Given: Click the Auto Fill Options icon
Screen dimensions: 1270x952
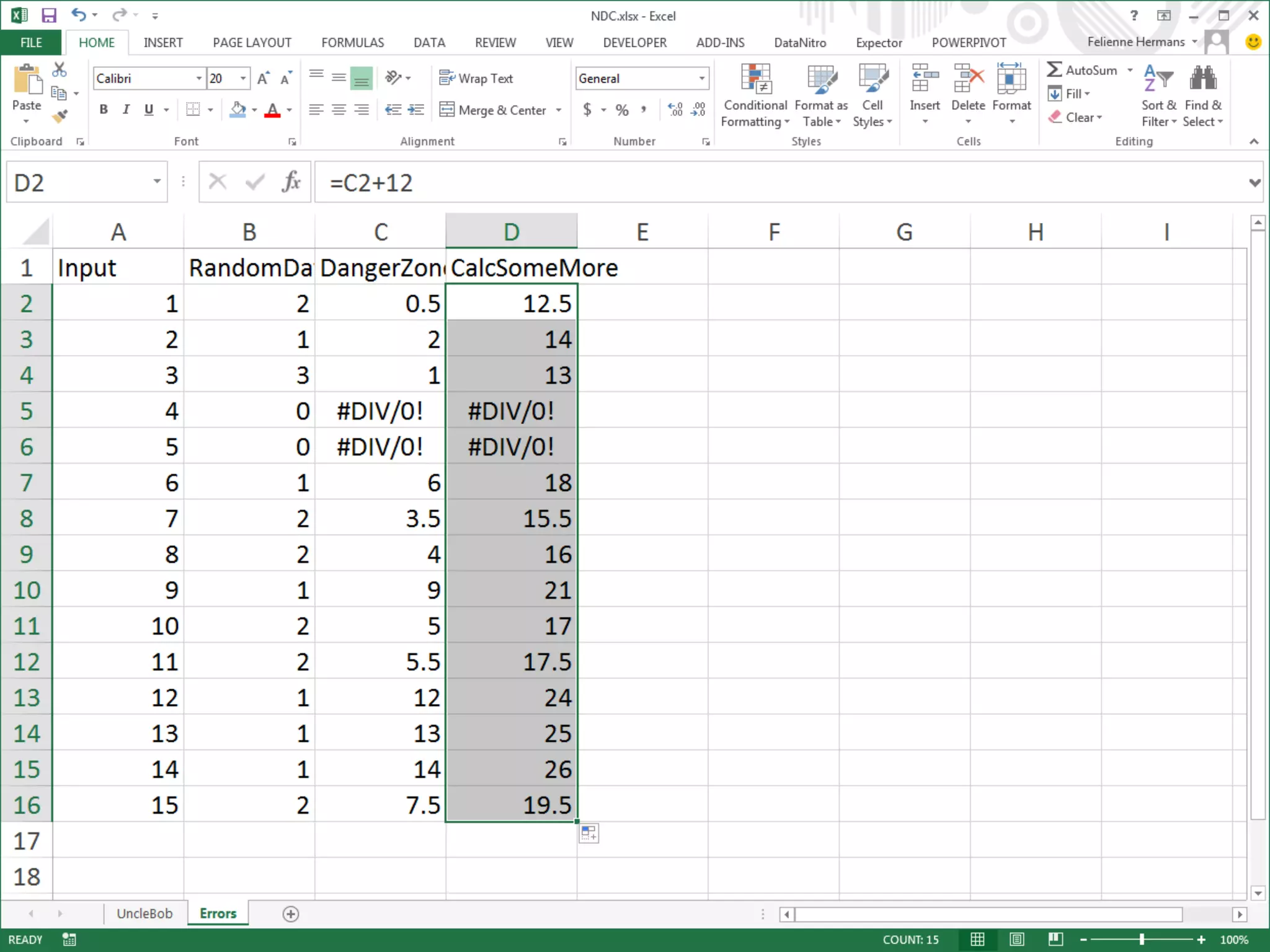Looking at the screenshot, I should (588, 834).
